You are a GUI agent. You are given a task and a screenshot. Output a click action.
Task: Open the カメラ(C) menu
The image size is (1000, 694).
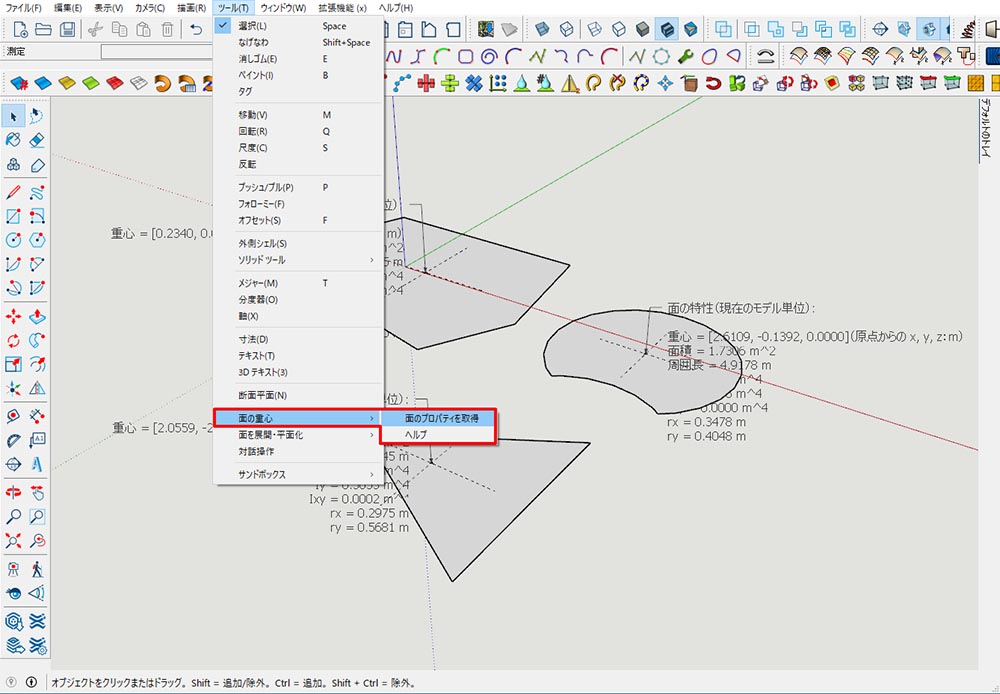click(150, 8)
